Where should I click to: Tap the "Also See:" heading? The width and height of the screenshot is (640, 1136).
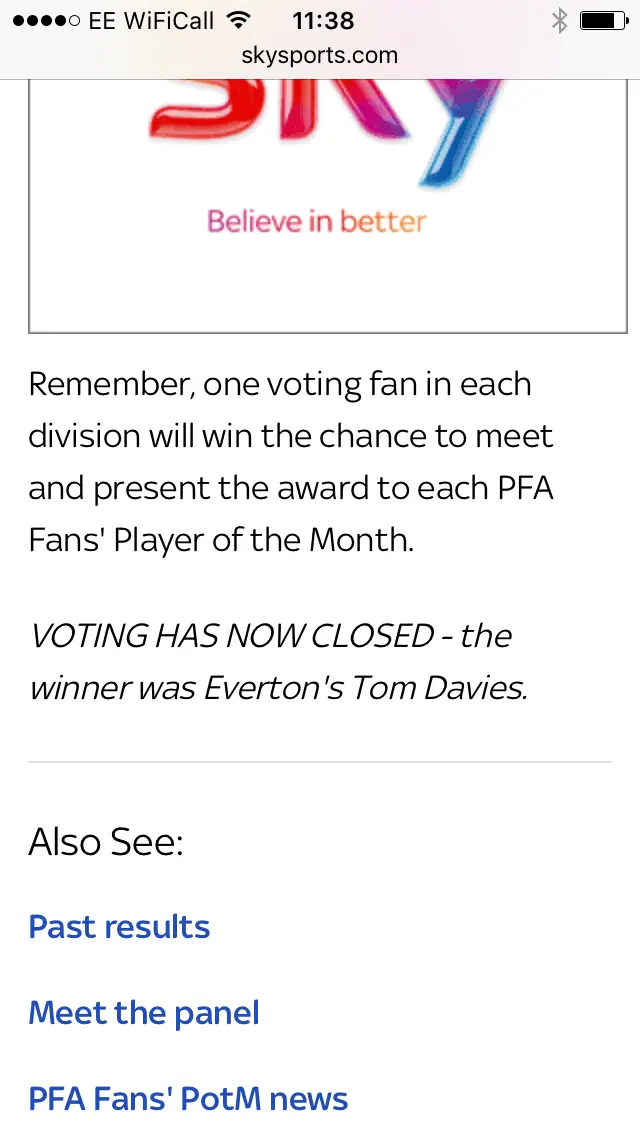[x=106, y=842]
